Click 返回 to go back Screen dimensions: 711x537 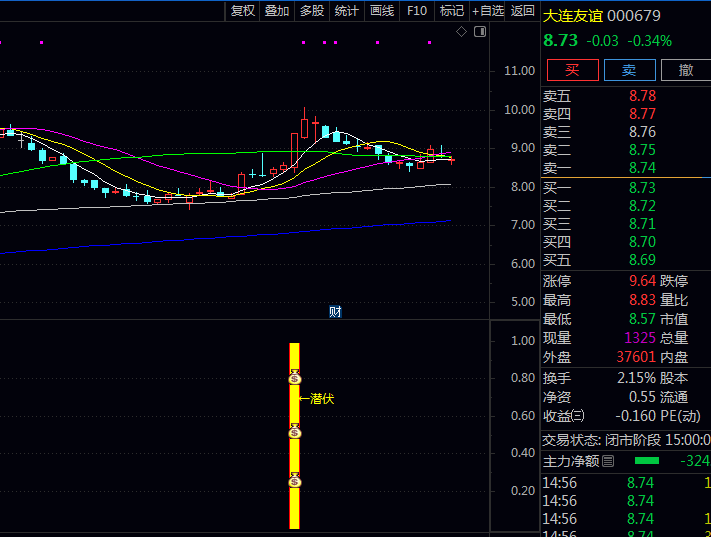[523, 11]
